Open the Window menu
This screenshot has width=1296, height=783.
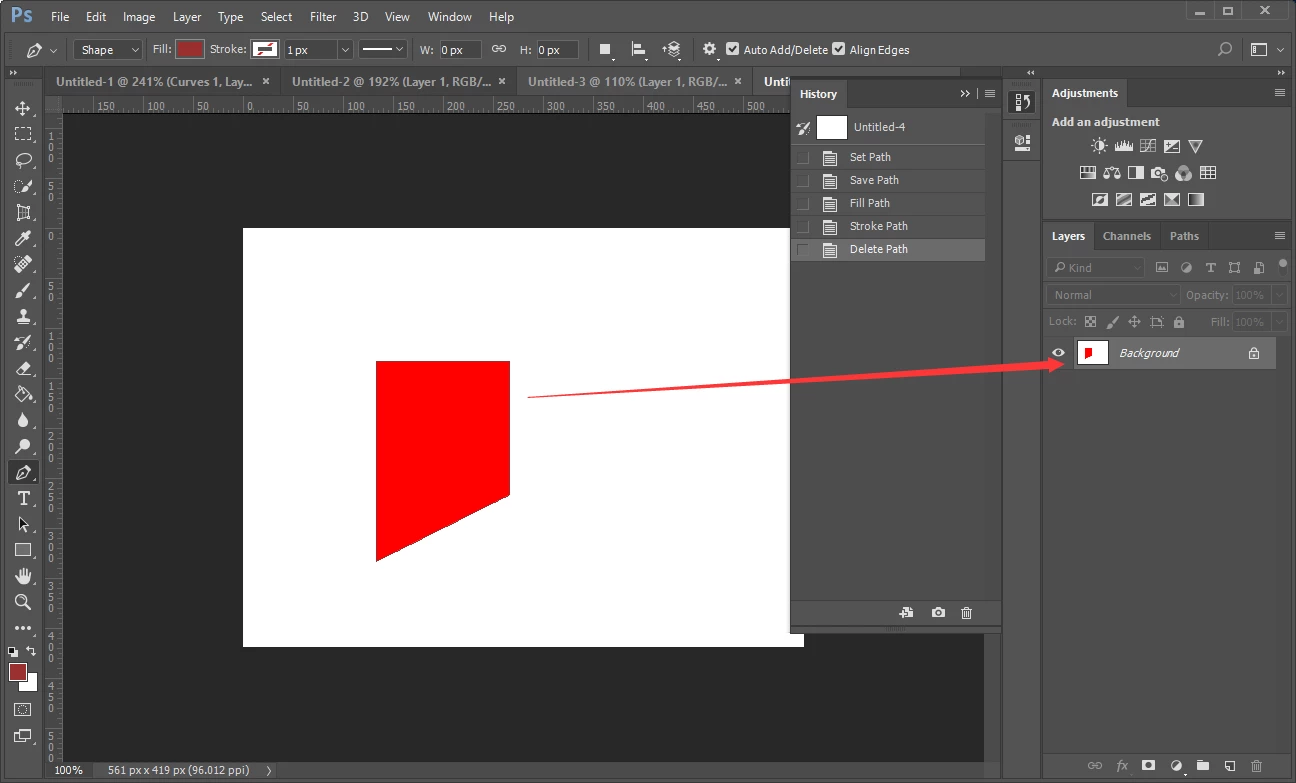coord(449,16)
